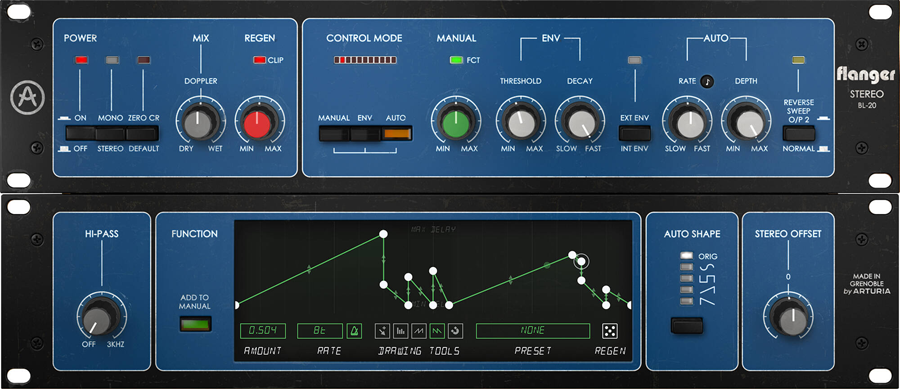Click the STEREO BL-20 model text

[x=866, y=98]
